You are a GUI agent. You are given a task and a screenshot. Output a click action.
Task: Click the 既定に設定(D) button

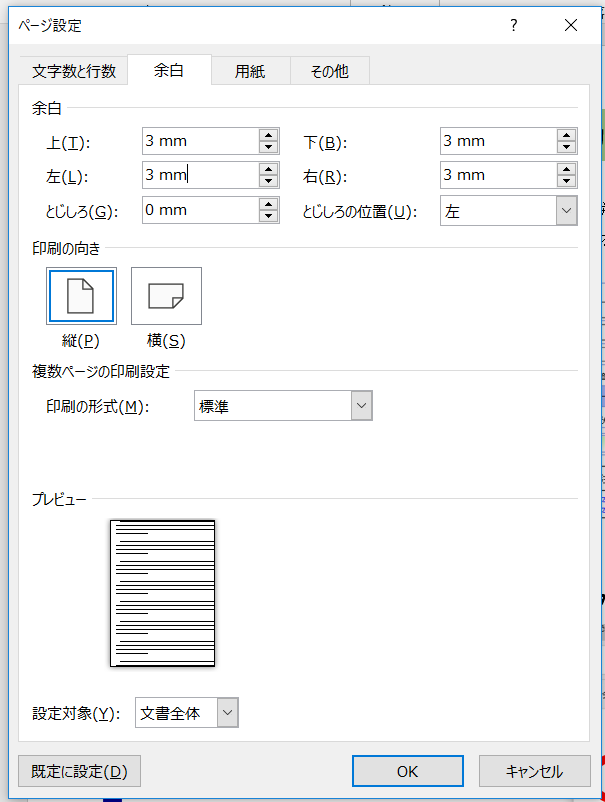pos(79,771)
